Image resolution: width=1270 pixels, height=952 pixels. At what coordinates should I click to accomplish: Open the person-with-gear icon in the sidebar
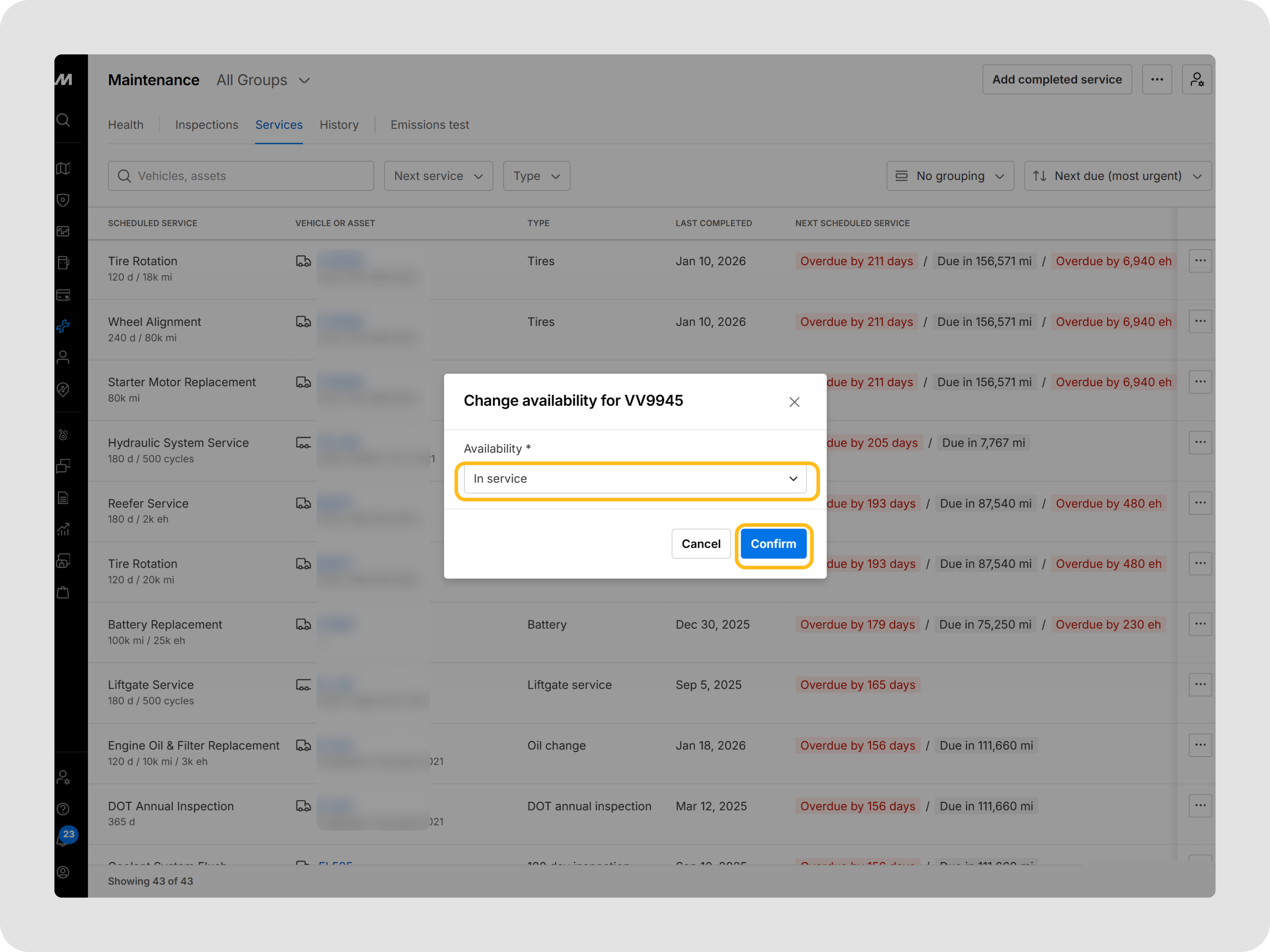click(64, 777)
